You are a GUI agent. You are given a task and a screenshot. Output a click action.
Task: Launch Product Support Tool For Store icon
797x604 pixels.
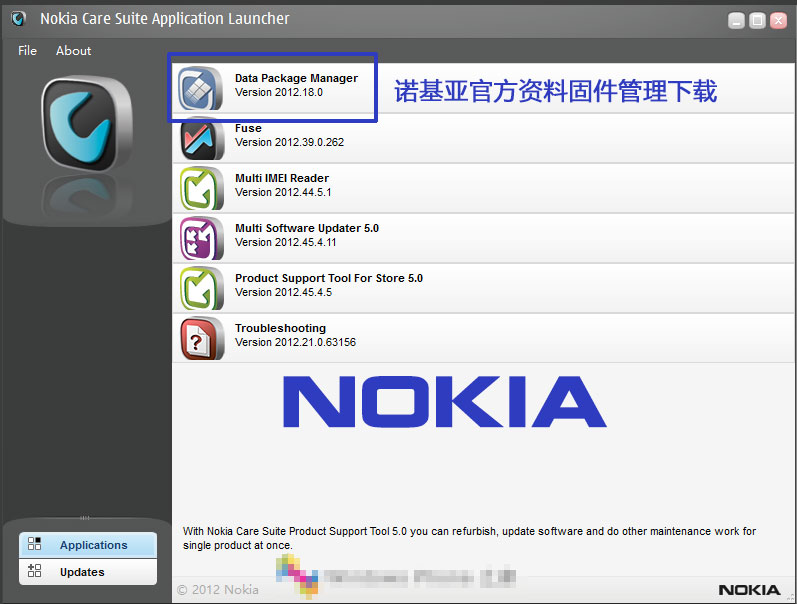click(202, 288)
